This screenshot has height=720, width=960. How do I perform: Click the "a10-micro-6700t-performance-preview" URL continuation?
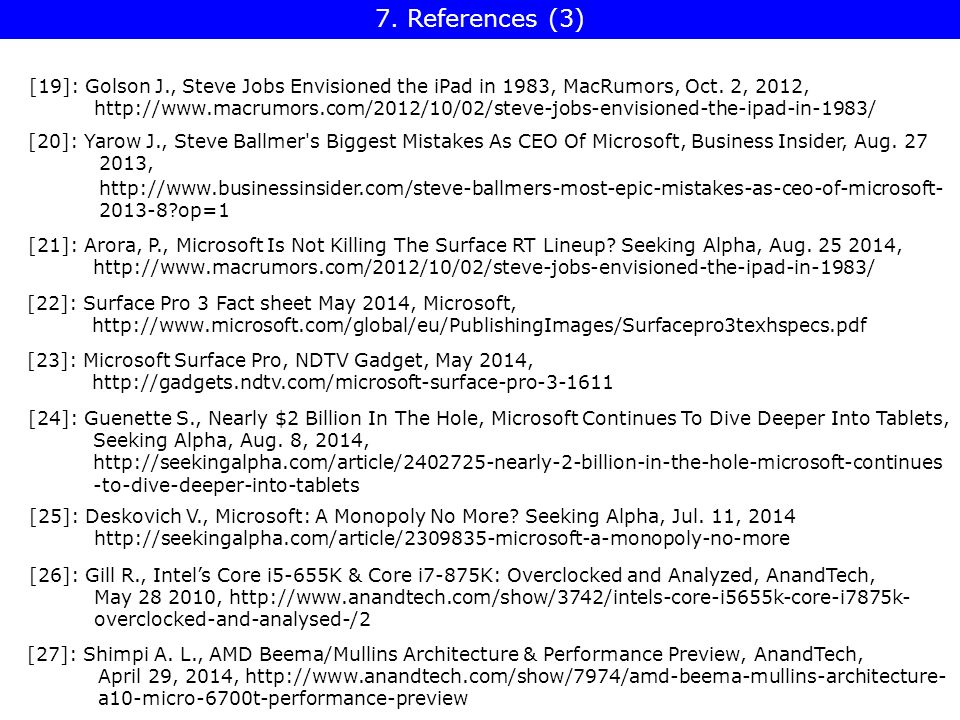coord(283,699)
